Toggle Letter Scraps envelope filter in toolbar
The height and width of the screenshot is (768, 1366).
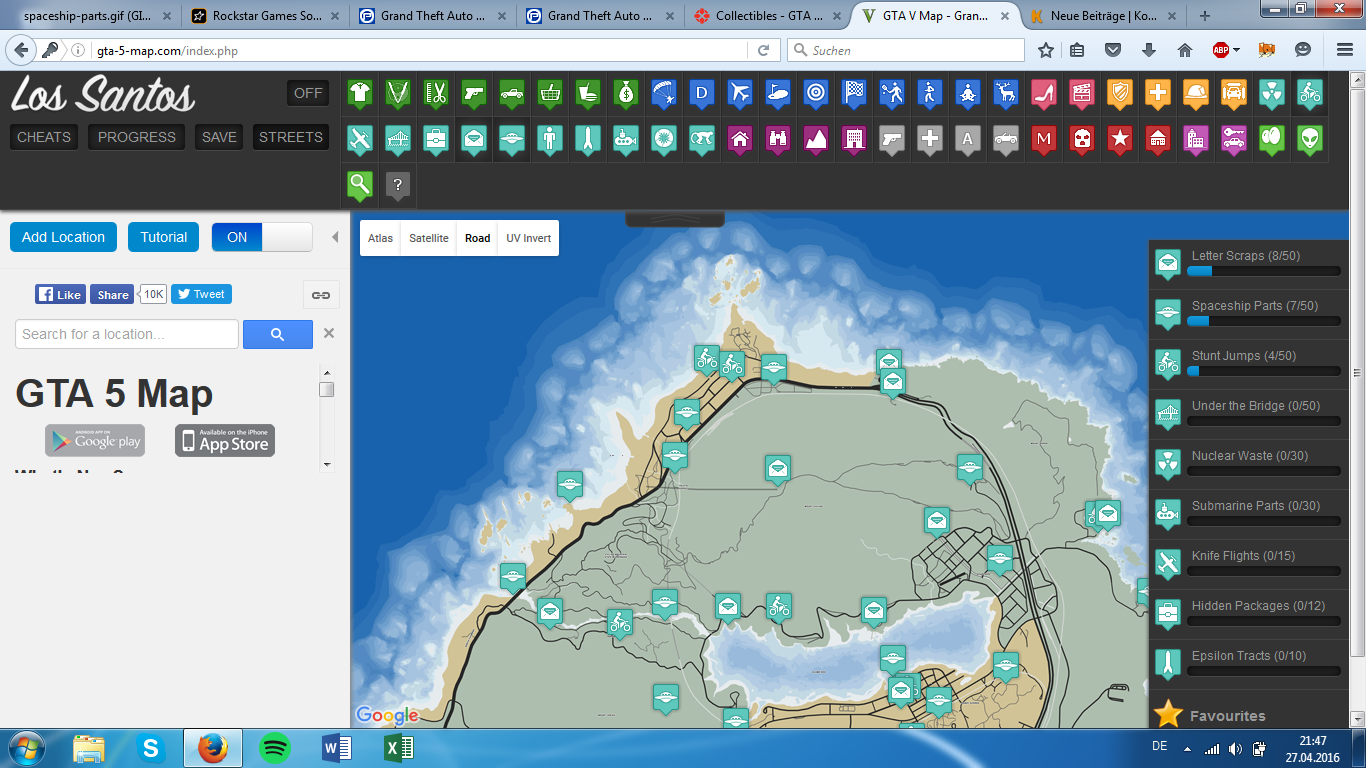click(x=473, y=140)
